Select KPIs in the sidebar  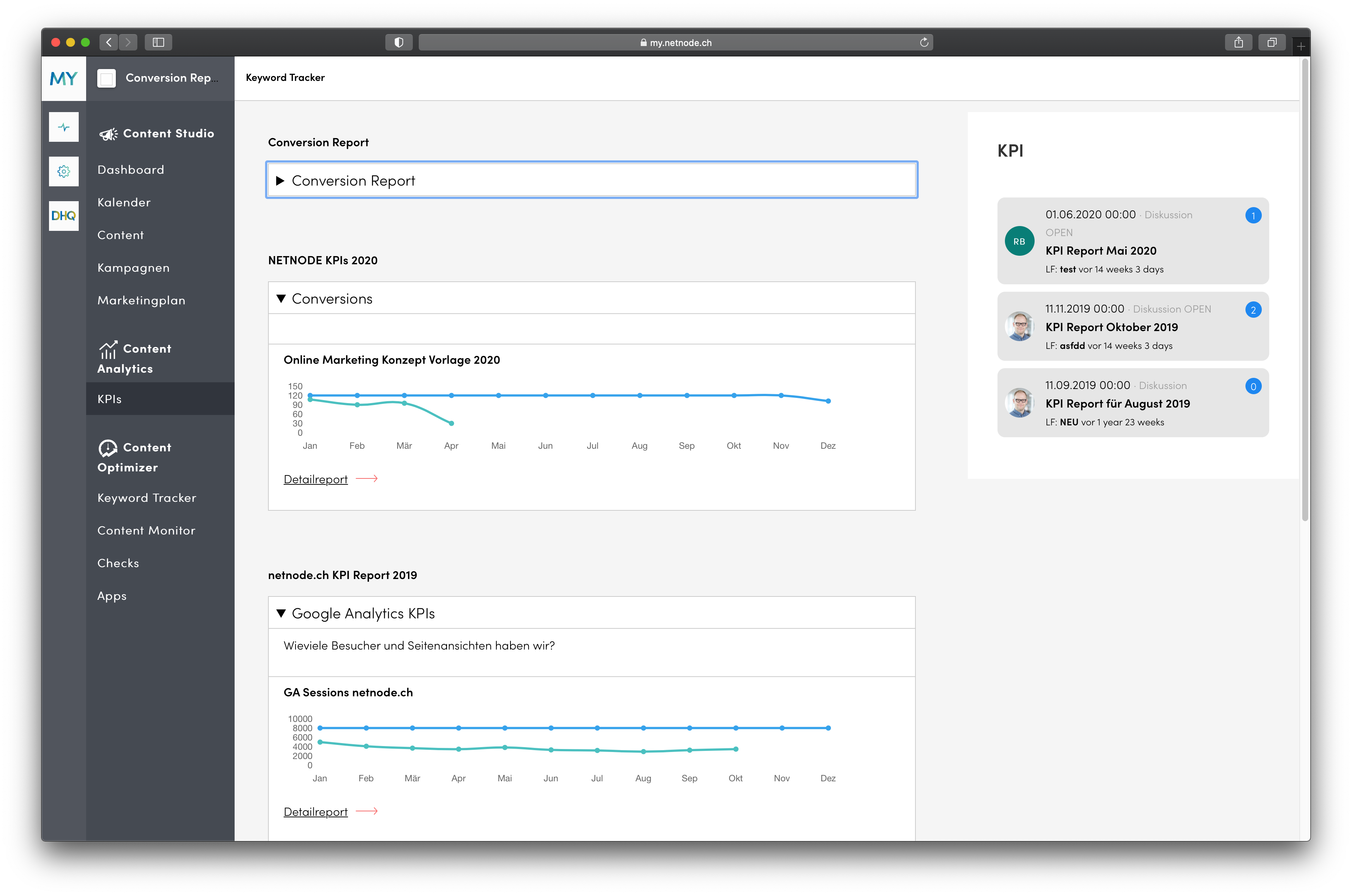pyautogui.click(x=160, y=399)
